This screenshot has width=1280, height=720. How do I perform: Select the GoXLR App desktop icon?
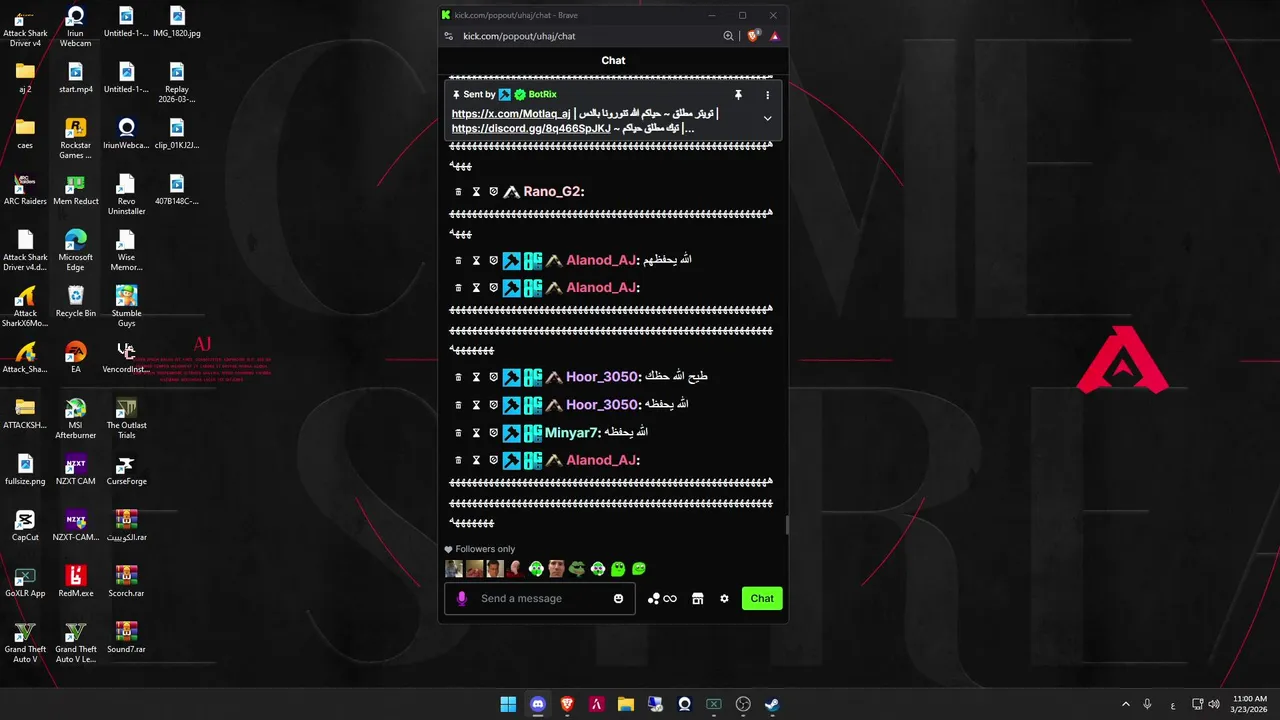[x=25, y=581]
